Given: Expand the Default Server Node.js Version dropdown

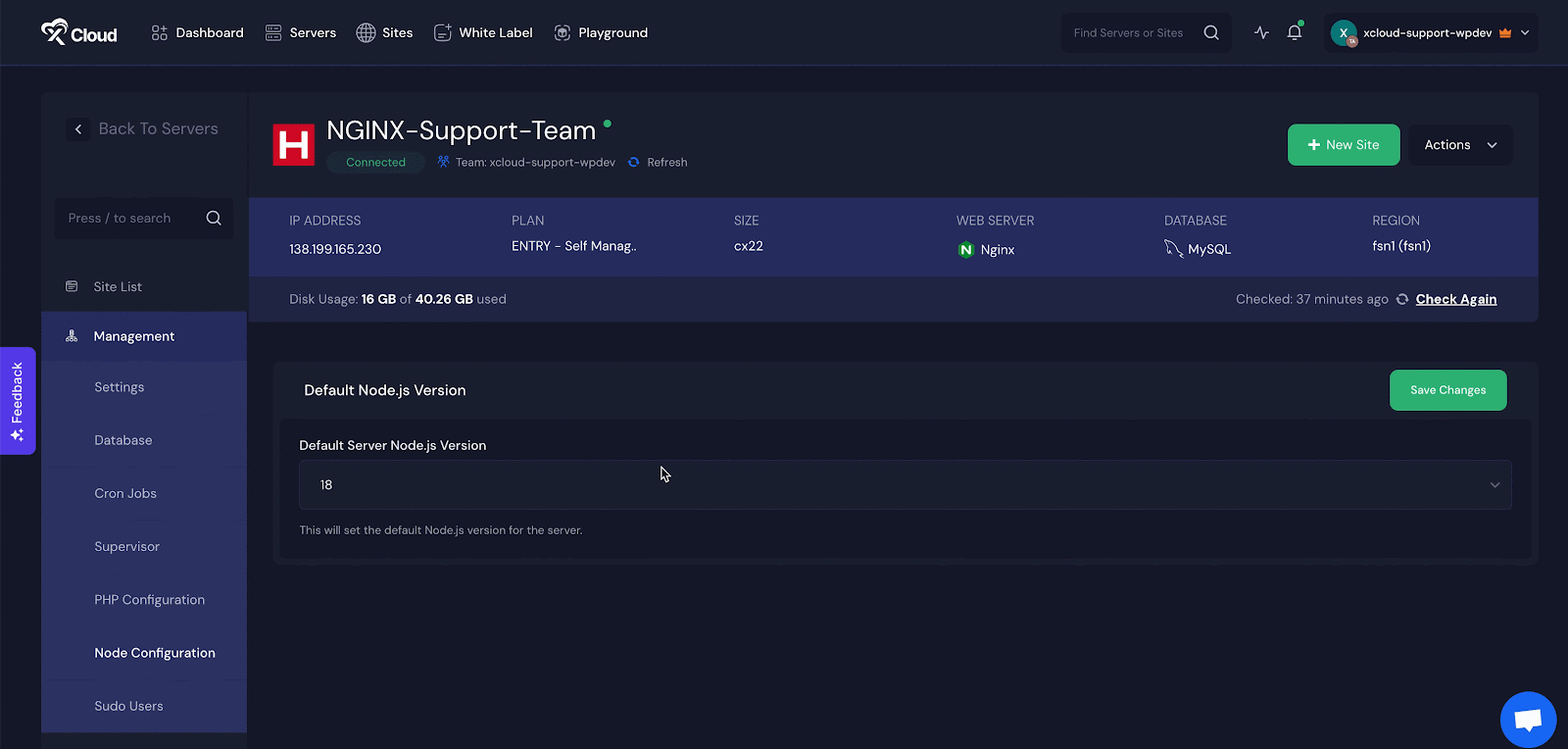Looking at the screenshot, I should (905, 485).
